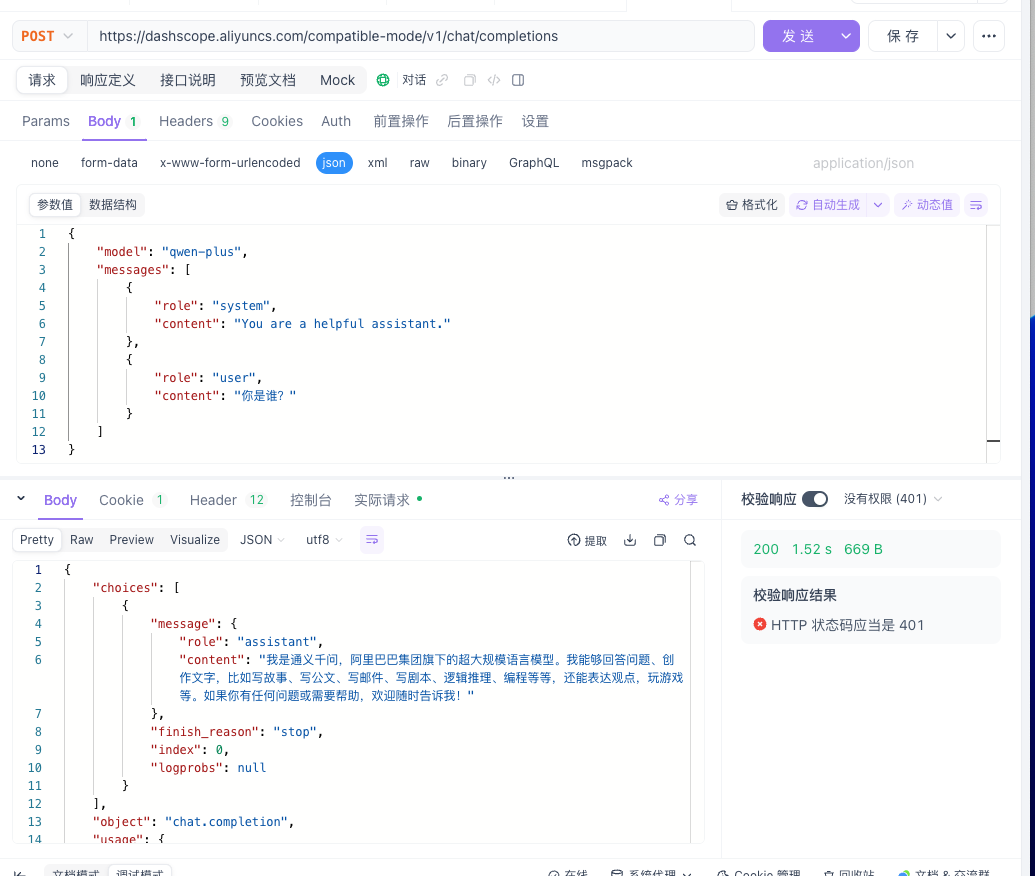Click the request URL input field
The height and width of the screenshot is (876, 1035).
click(x=420, y=36)
